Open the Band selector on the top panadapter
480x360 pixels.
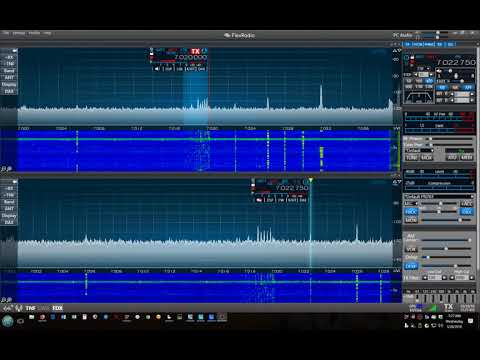click(x=9, y=71)
